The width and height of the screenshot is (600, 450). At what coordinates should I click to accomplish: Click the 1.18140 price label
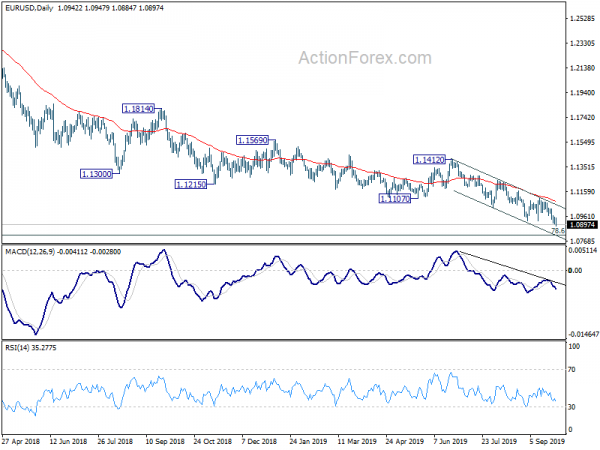pyautogui.click(x=138, y=109)
